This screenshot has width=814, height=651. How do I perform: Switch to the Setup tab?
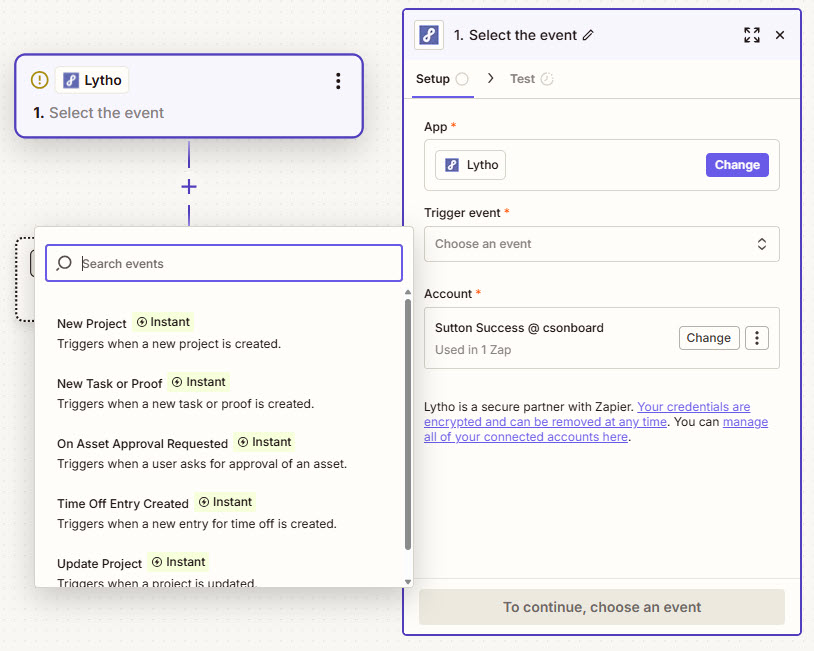coord(442,79)
